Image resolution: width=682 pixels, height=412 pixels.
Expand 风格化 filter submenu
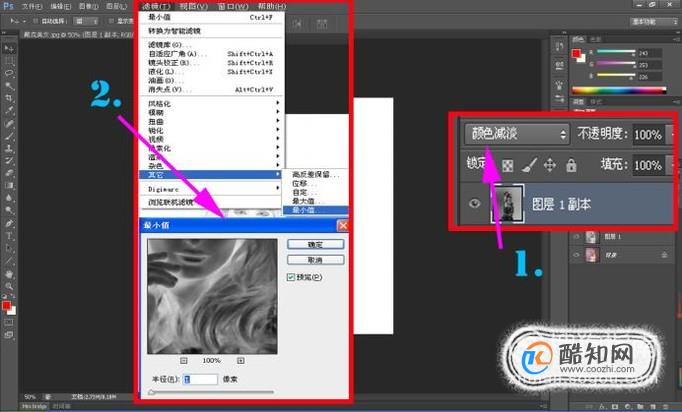[212, 104]
